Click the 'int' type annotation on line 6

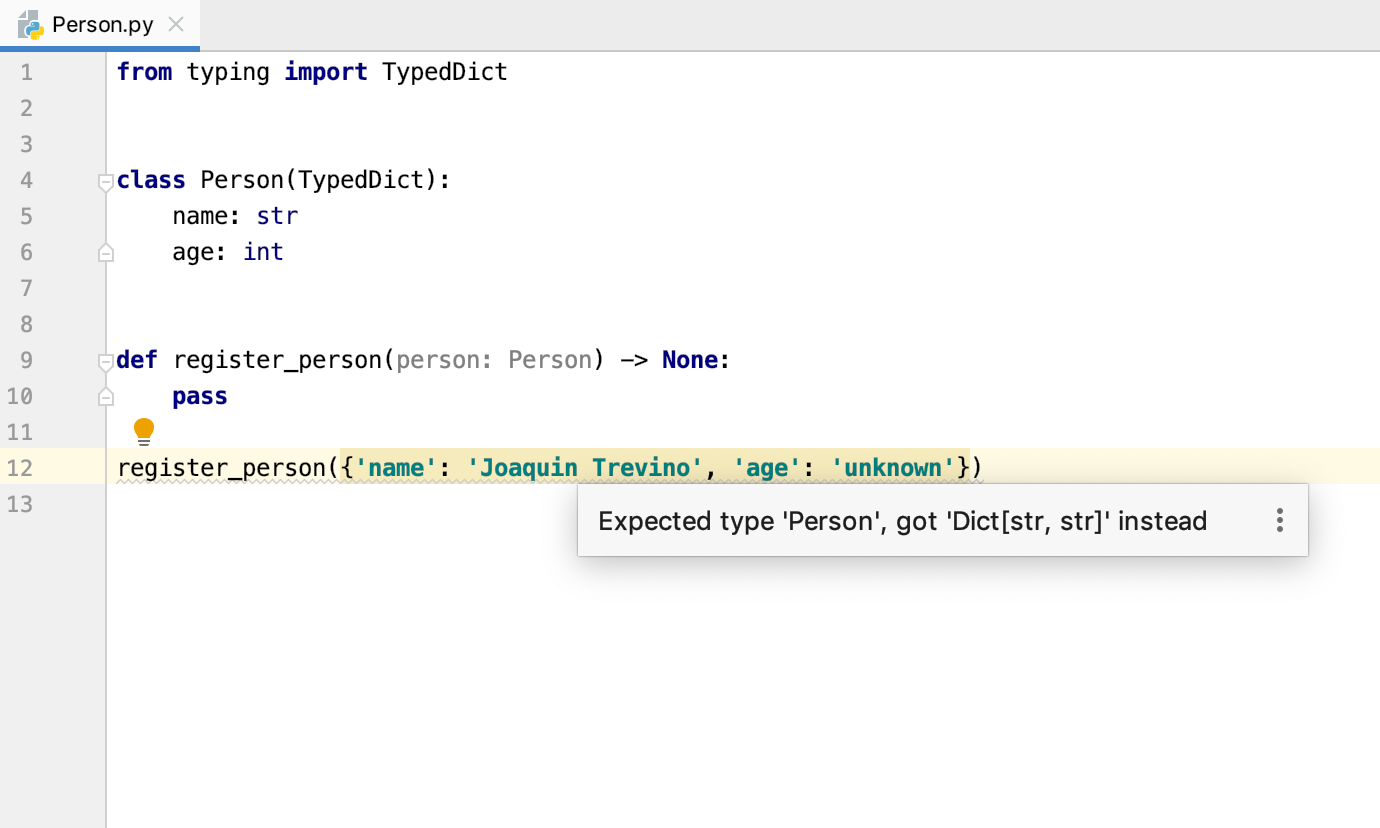tap(263, 252)
